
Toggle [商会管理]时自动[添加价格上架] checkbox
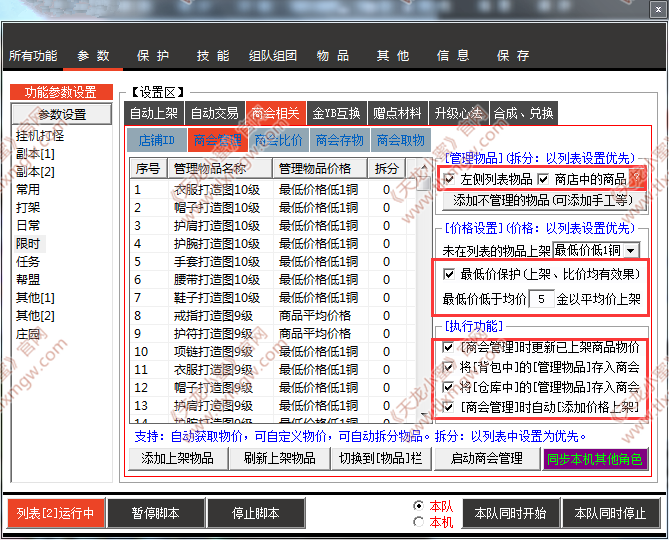[448, 407]
